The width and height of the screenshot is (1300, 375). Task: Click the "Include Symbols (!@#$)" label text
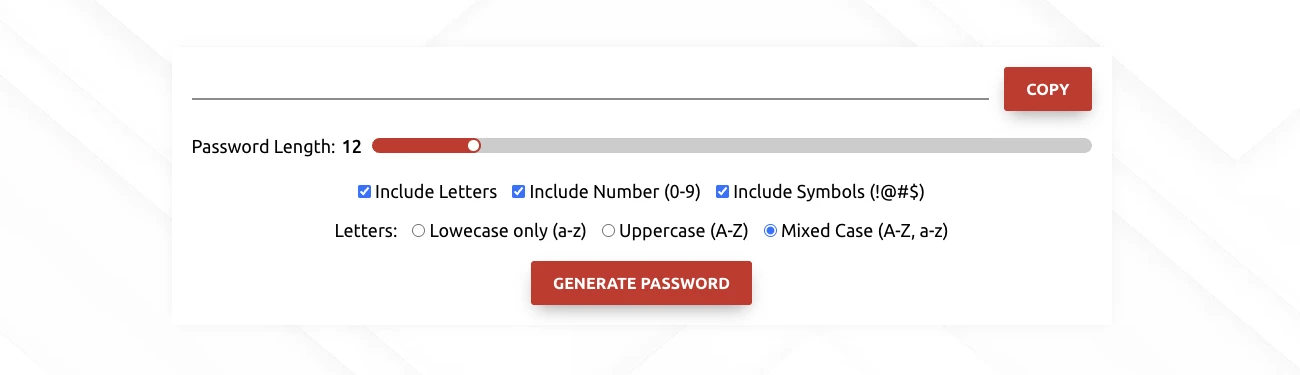[836, 191]
